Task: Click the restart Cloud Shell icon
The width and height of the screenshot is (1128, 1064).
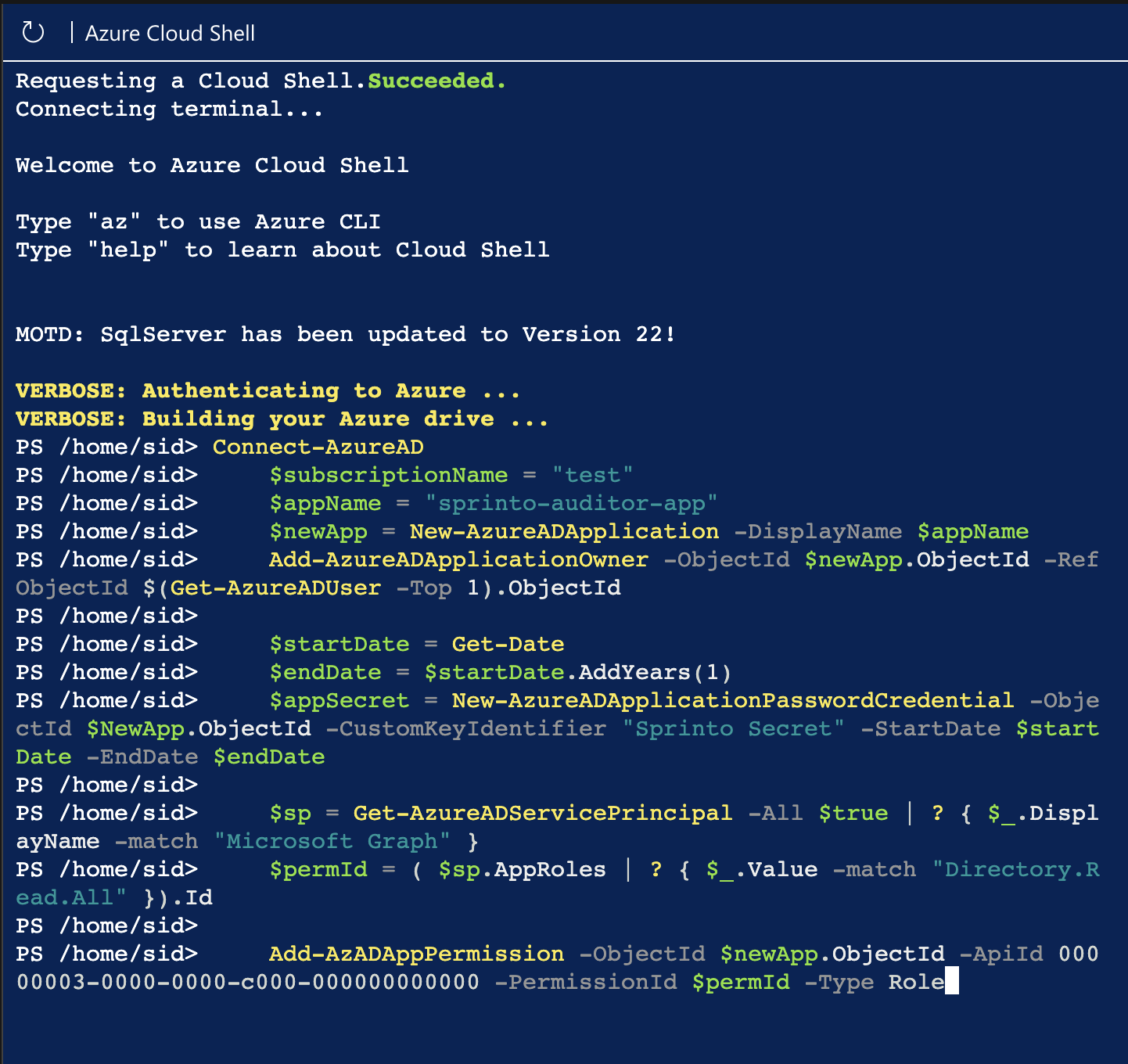Action: coord(33,33)
